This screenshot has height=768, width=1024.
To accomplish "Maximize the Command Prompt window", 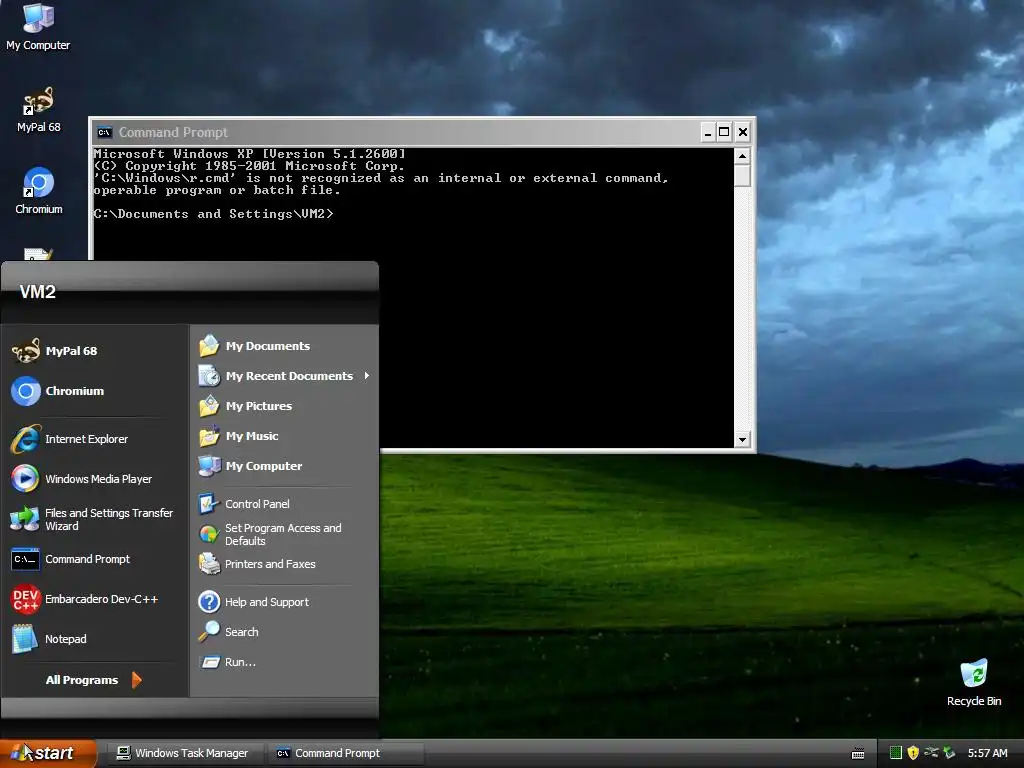I will (x=724, y=133).
